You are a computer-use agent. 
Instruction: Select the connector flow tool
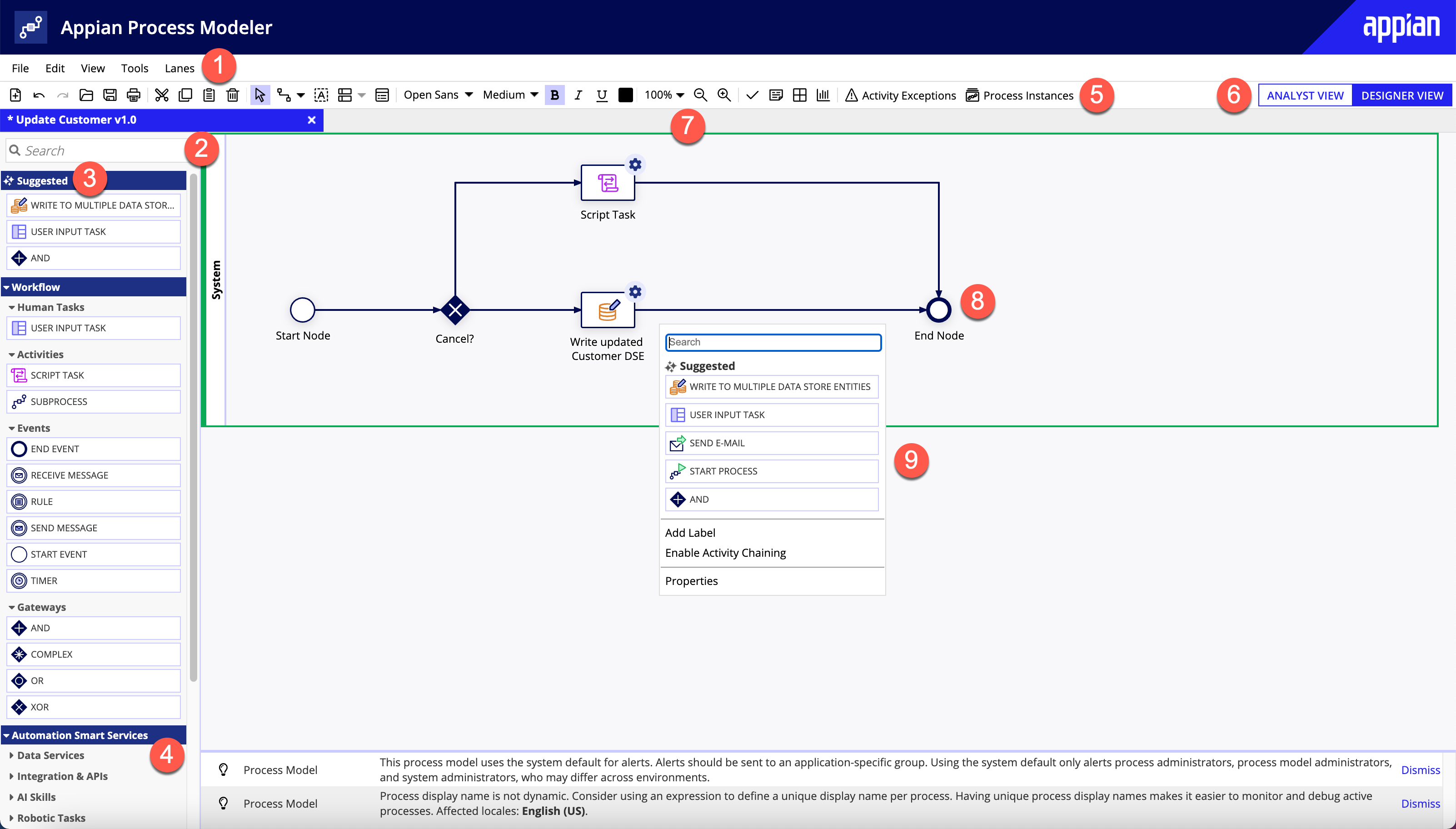point(284,95)
